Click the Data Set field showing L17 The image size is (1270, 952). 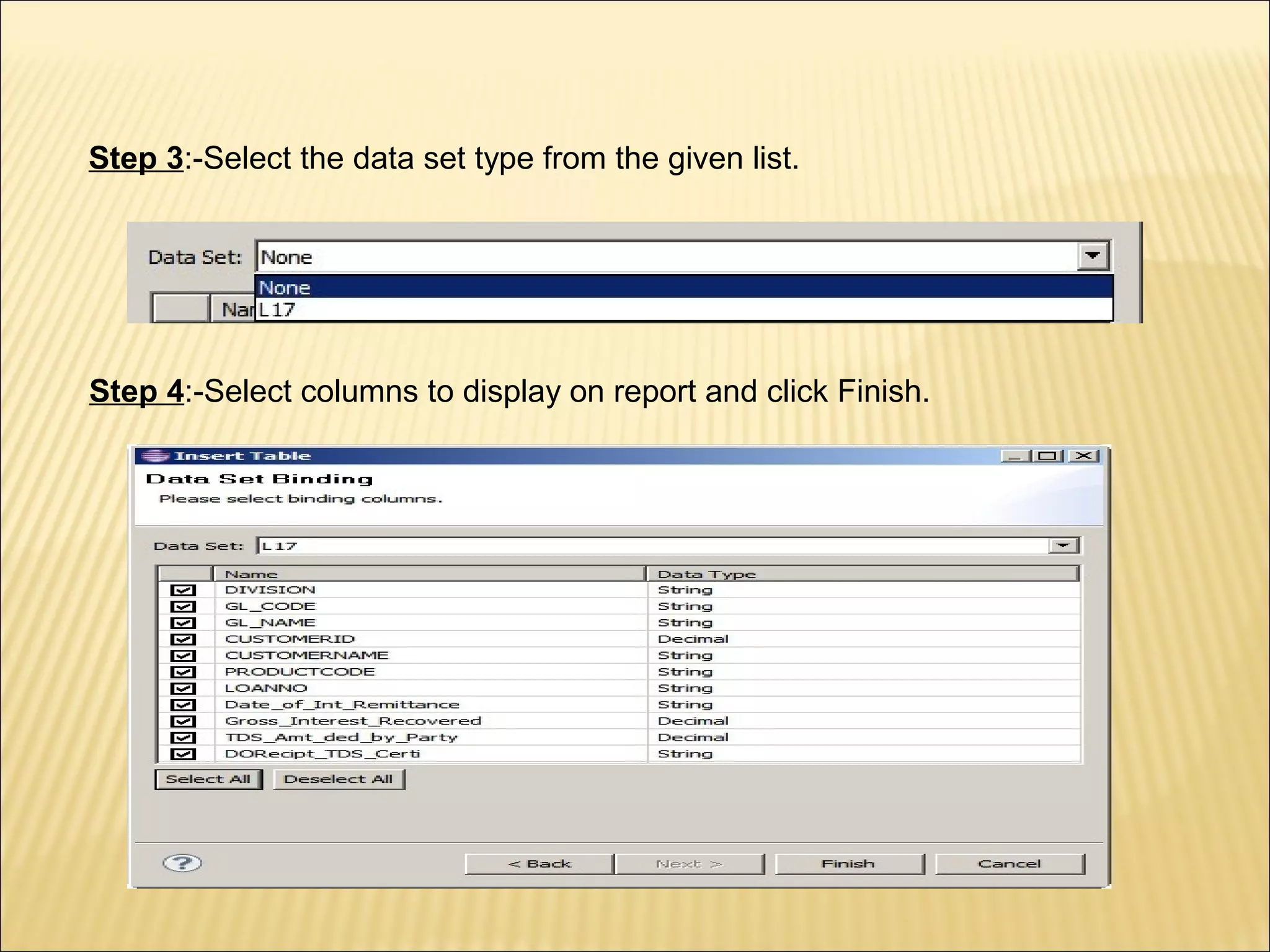[x=668, y=545]
